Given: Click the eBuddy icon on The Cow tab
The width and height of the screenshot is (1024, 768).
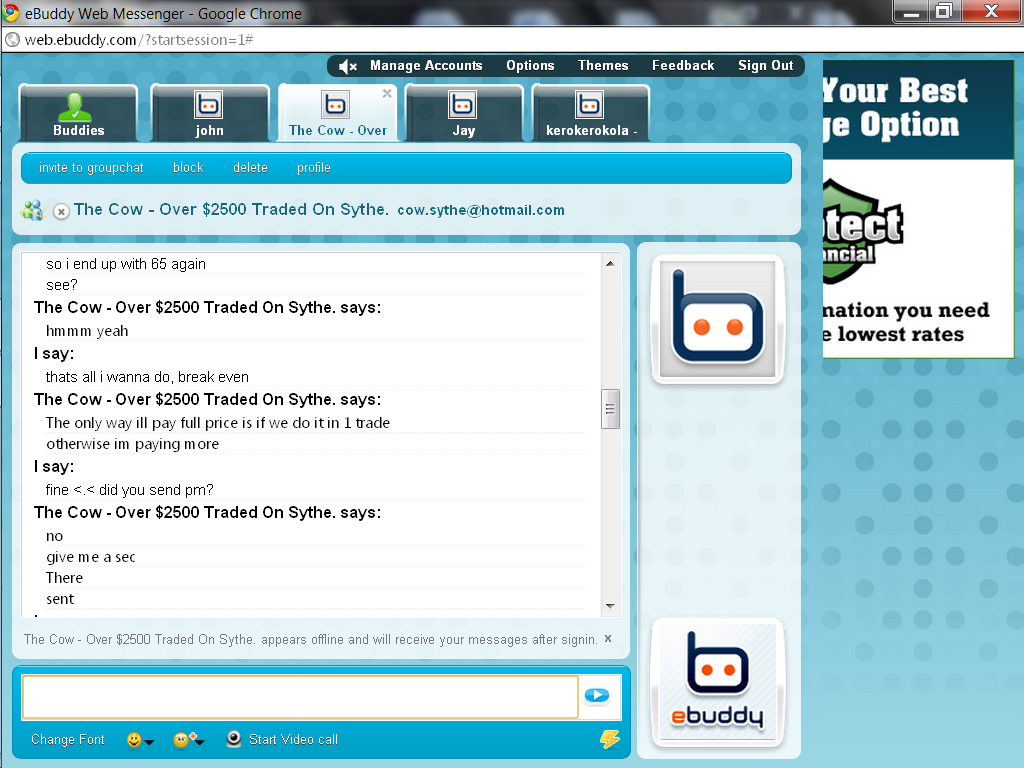Looking at the screenshot, I should (335, 104).
